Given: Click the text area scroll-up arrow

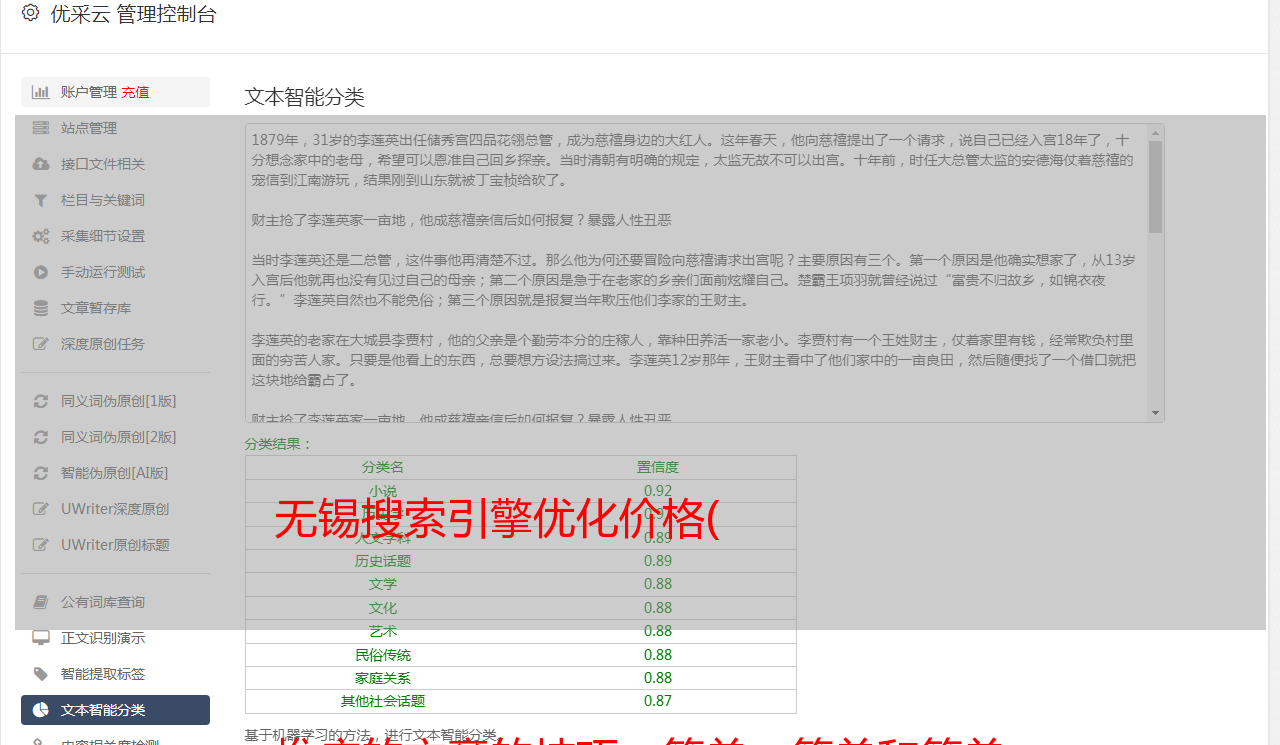Looking at the screenshot, I should coord(1156,132).
